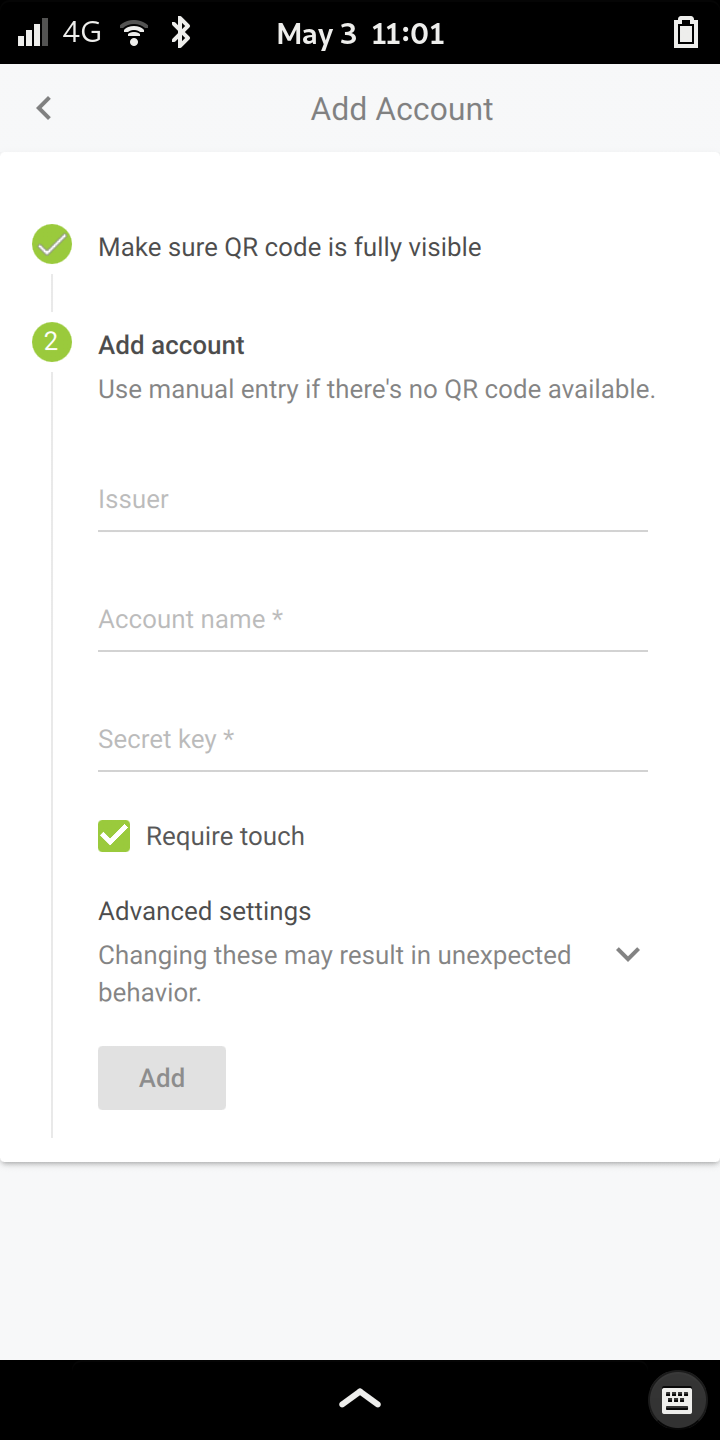Focus the Issuer text field
This screenshot has width=720, height=1440.
pyautogui.click(x=372, y=501)
